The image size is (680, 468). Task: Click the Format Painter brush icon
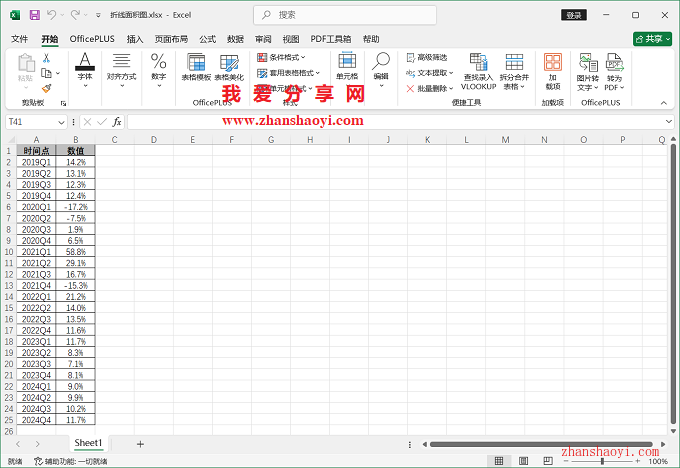[x=46, y=88]
